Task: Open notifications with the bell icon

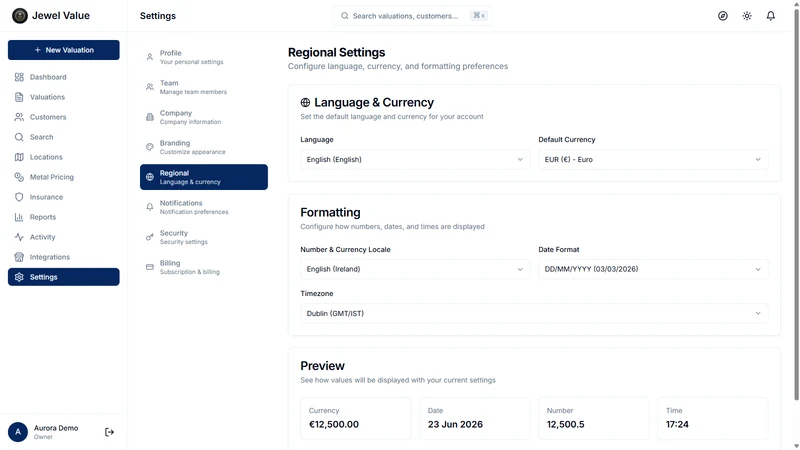Action: click(770, 16)
